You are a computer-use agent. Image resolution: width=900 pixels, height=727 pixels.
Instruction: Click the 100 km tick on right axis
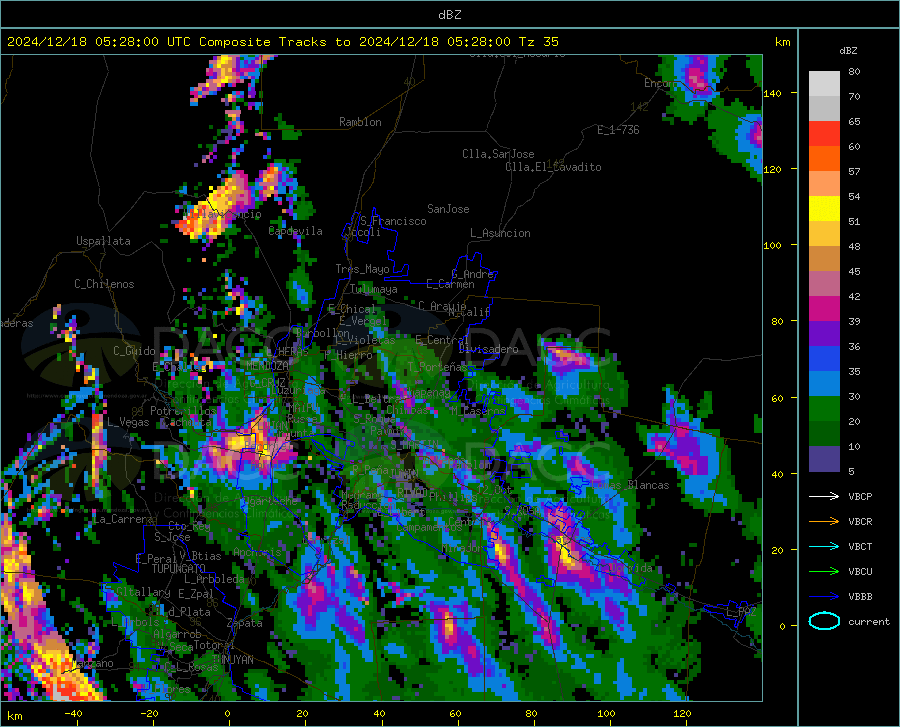click(x=772, y=246)
